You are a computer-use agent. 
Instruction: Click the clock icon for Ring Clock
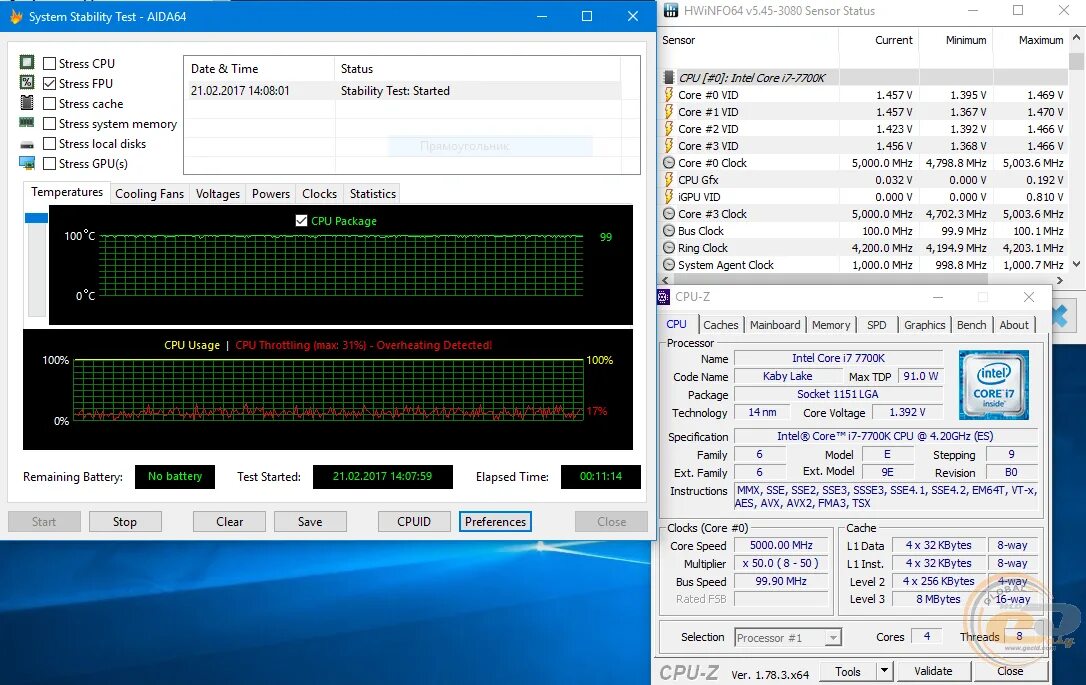click(668, 247)
